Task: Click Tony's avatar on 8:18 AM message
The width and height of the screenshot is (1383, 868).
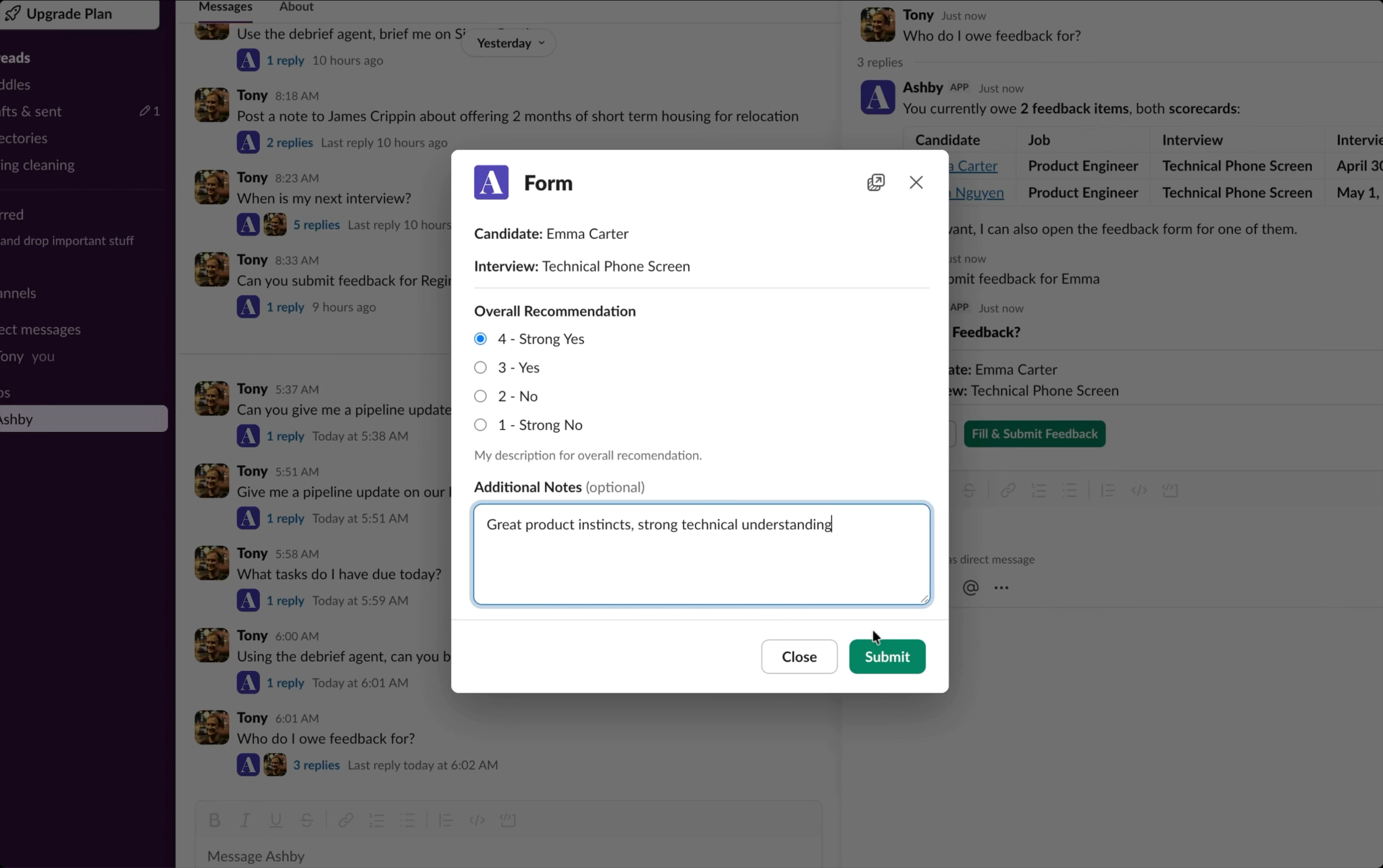Action: (212, 105)
